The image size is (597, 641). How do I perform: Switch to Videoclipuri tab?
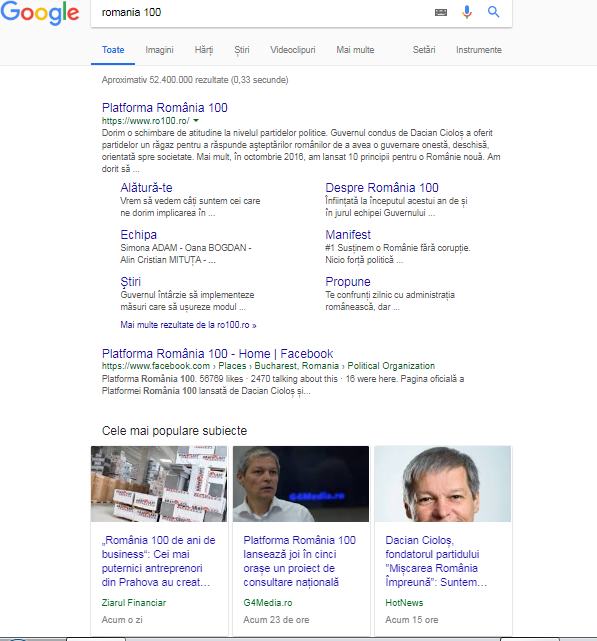click(293, 50)
